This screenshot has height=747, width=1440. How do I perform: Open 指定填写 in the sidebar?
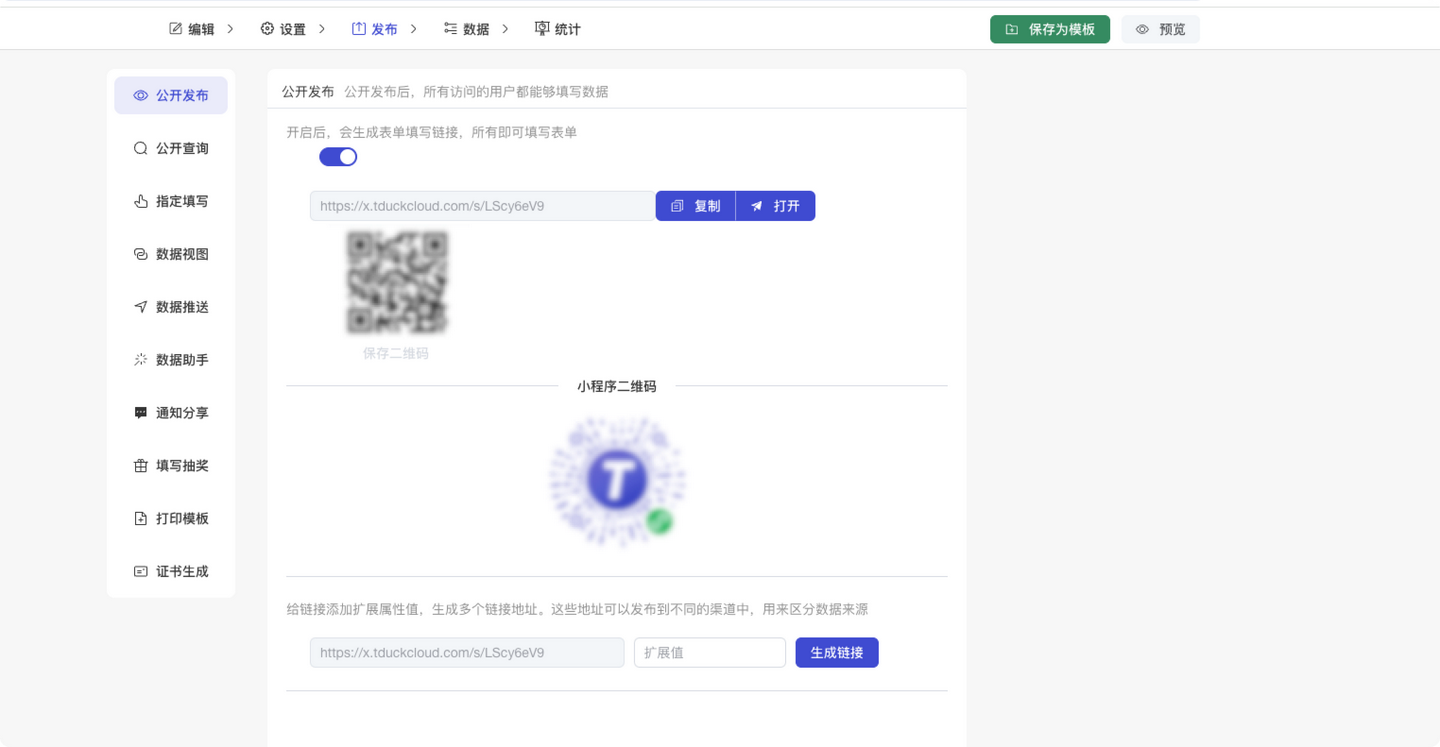[171, 201]
